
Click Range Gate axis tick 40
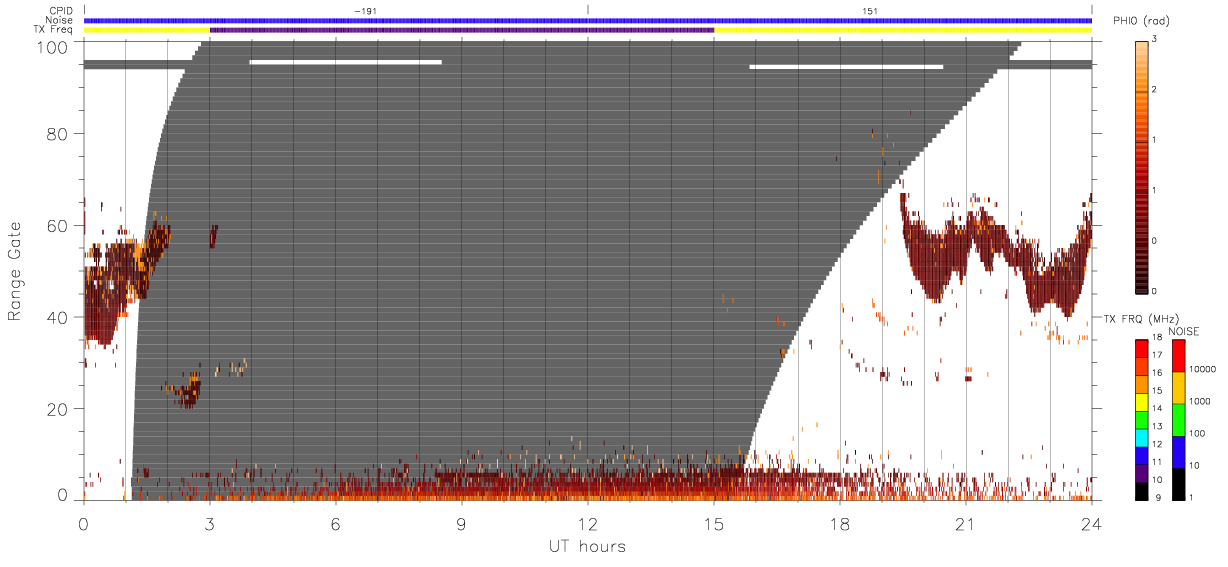click(x=57, y=317)
